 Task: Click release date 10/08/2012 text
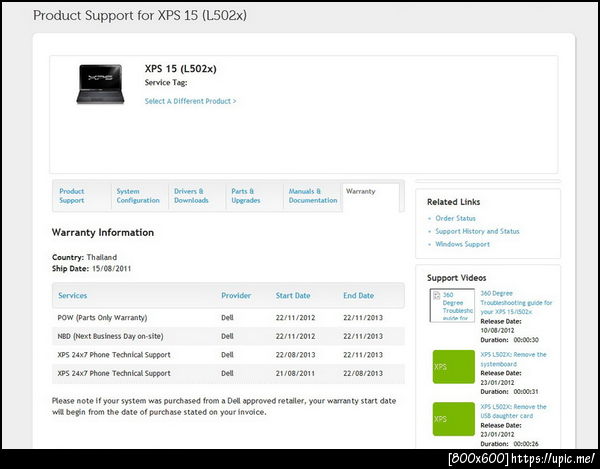(x=497, y=331)
